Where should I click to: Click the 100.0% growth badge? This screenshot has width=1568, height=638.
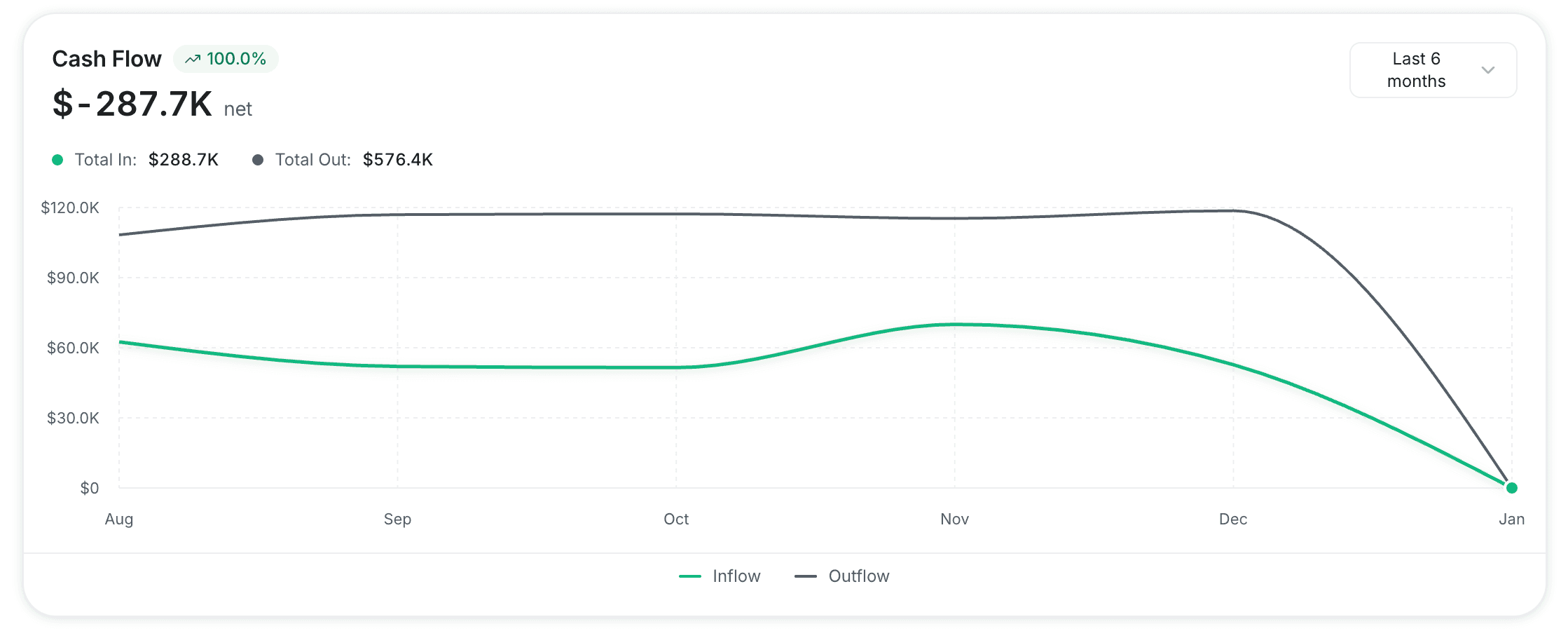point(226,59)
